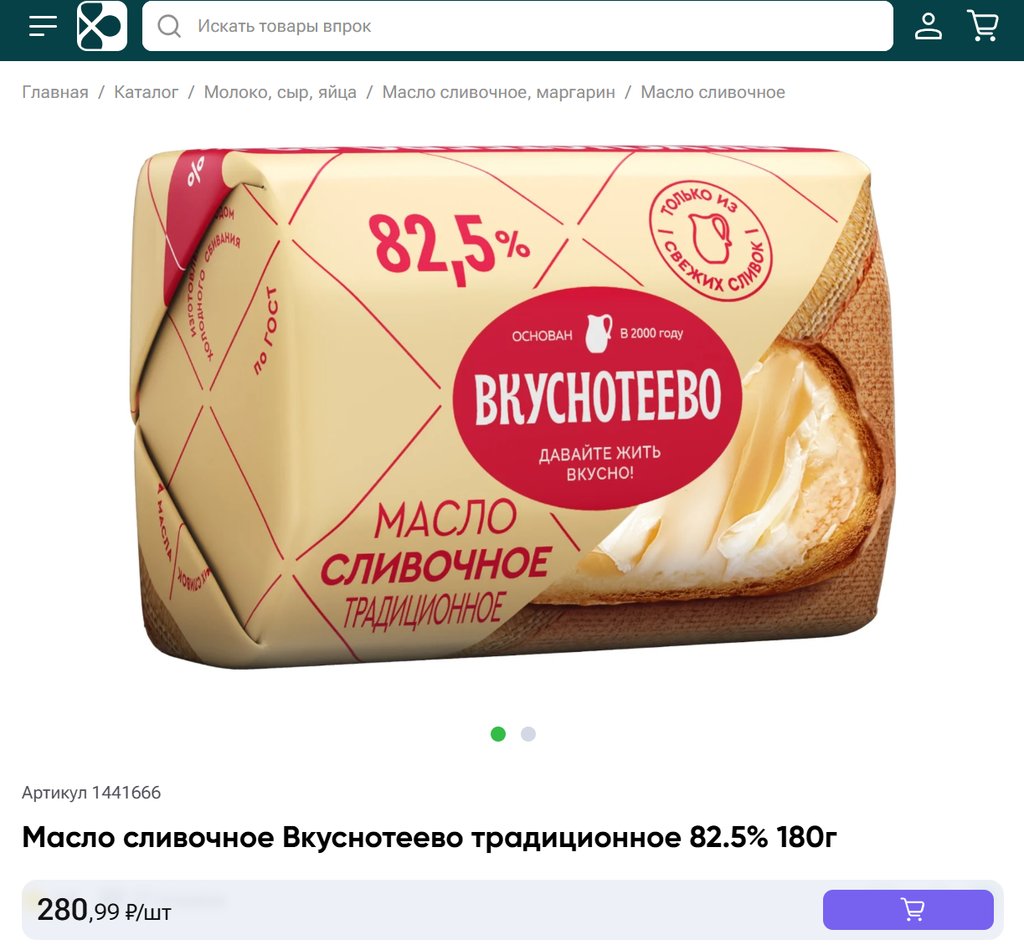The image size is (1024, 945).
Task: Open 'Молоко, сыр, яйца' breadcrumb
Action: pos(280,92)
